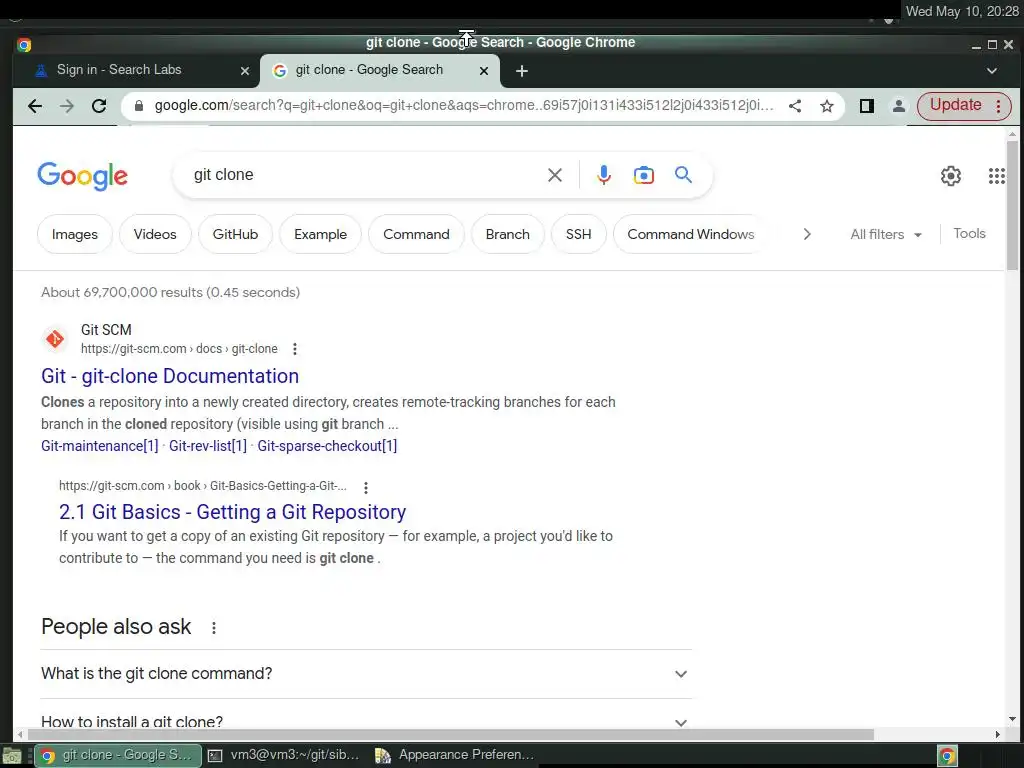Click the address bar URL
The height and width of the screenshot is (768, 1024).
tap(464, 106)
